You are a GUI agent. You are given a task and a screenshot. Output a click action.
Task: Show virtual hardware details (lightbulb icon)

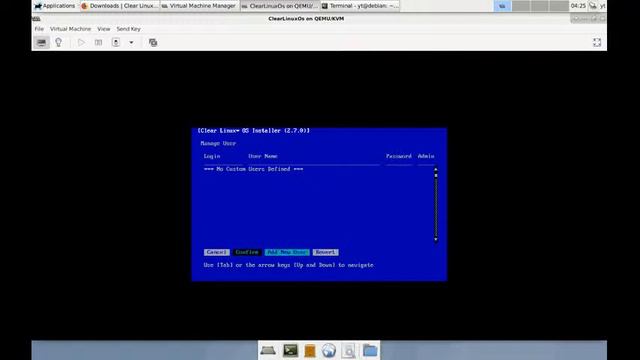[x=58, y=42]
